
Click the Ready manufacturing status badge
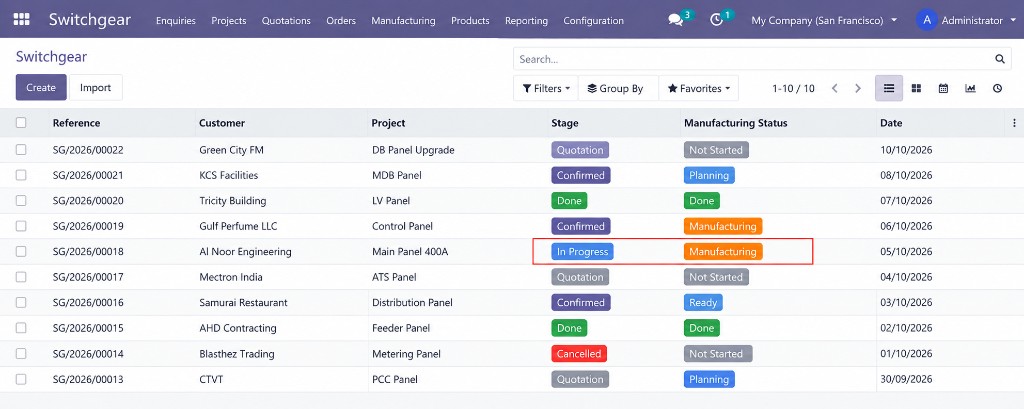point(703,303)
